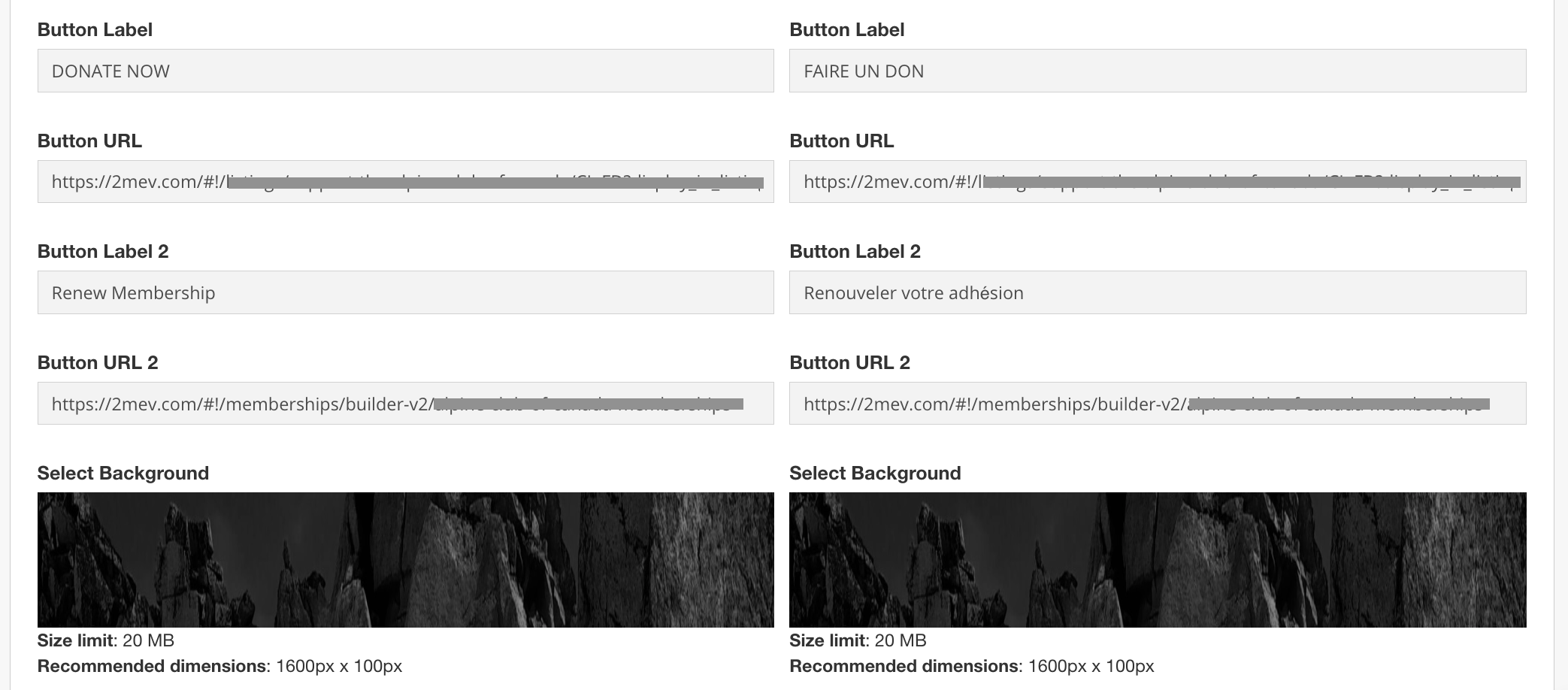The height and width of the screenshot is (690, 1568).
Task: Edit the Renouveler votre adhésion field
Action: pyautogui.click(x=1157, y=292)
